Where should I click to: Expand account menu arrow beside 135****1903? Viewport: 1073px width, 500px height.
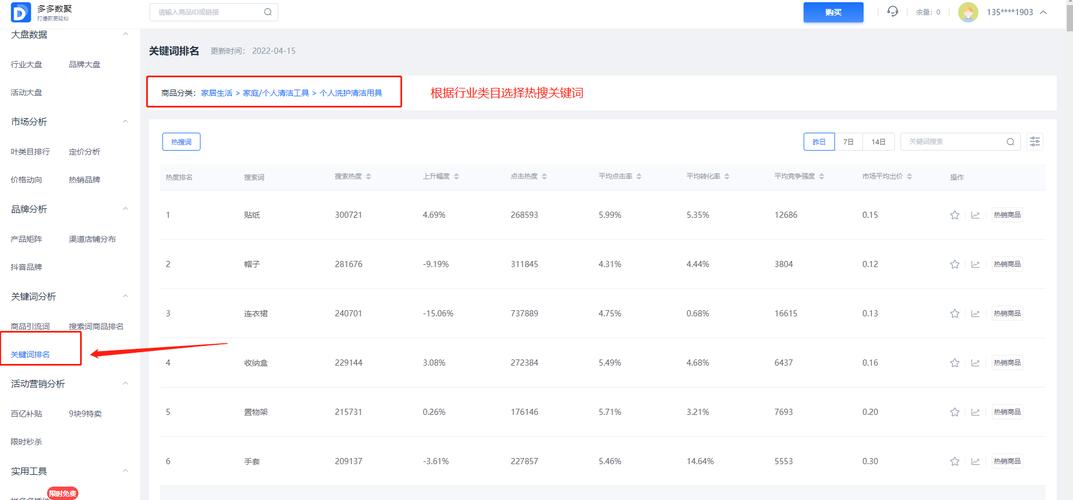(x=1043, y=12)
